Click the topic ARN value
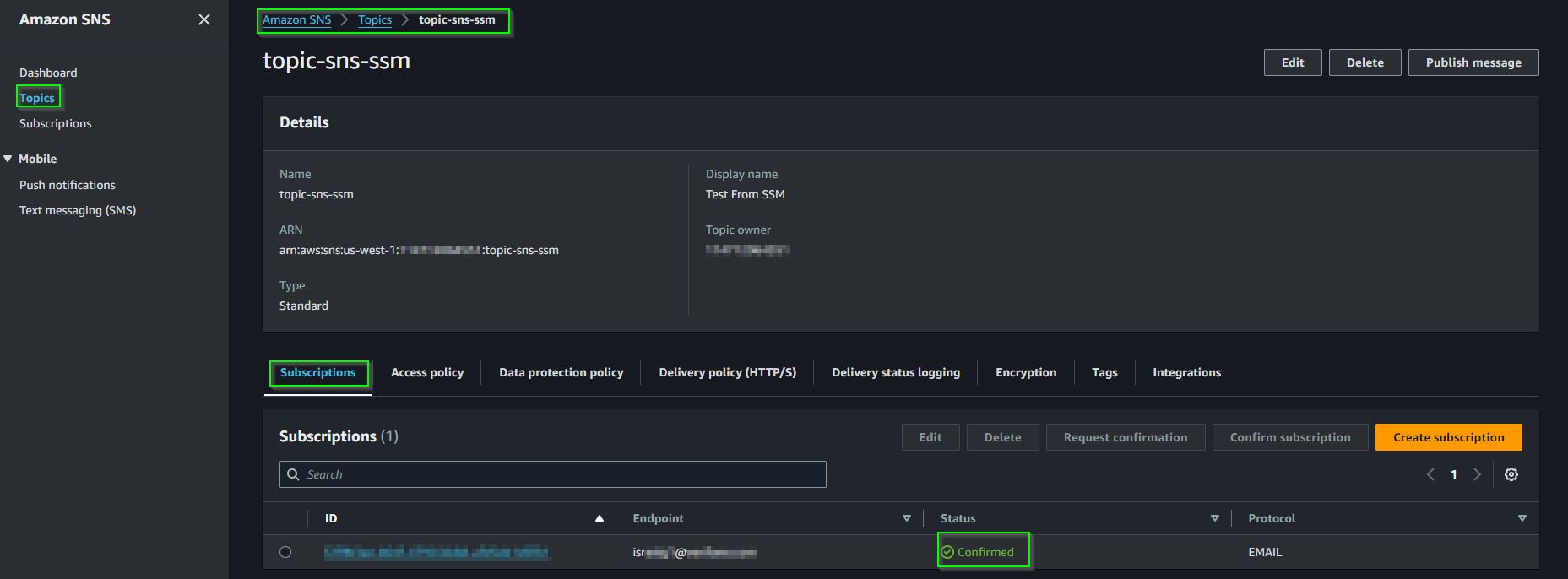1568x579 pixels. (419, 250)
